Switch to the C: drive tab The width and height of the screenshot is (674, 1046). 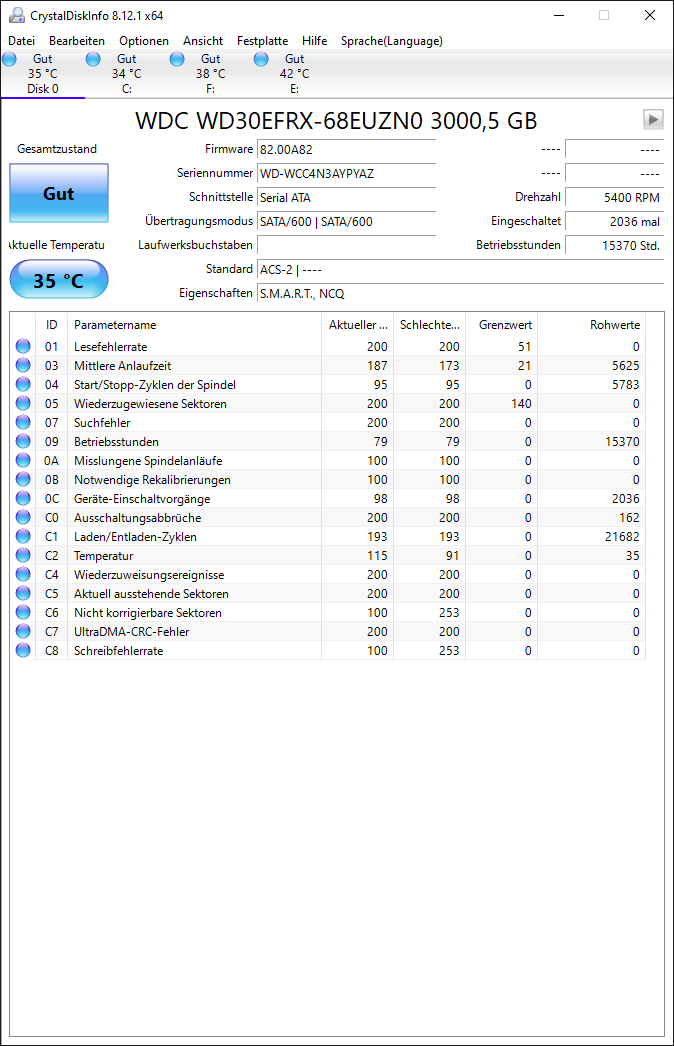point(127,73)
